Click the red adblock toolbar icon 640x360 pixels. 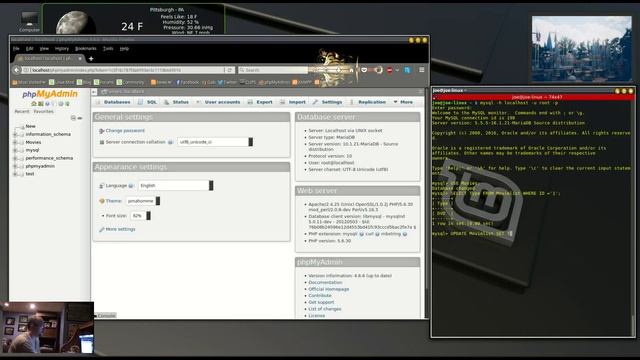pos(389,70)
